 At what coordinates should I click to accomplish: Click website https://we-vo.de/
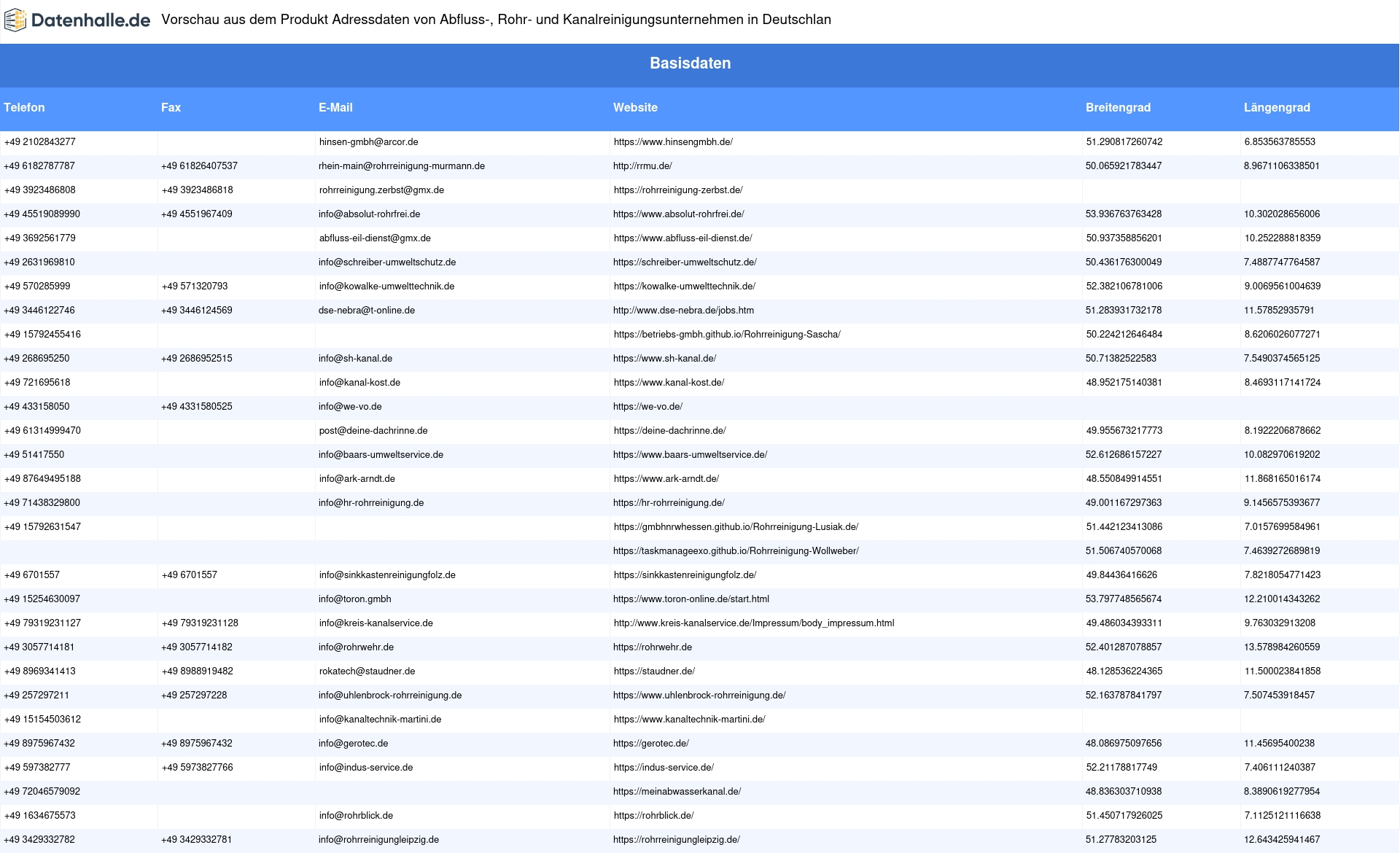647,407
